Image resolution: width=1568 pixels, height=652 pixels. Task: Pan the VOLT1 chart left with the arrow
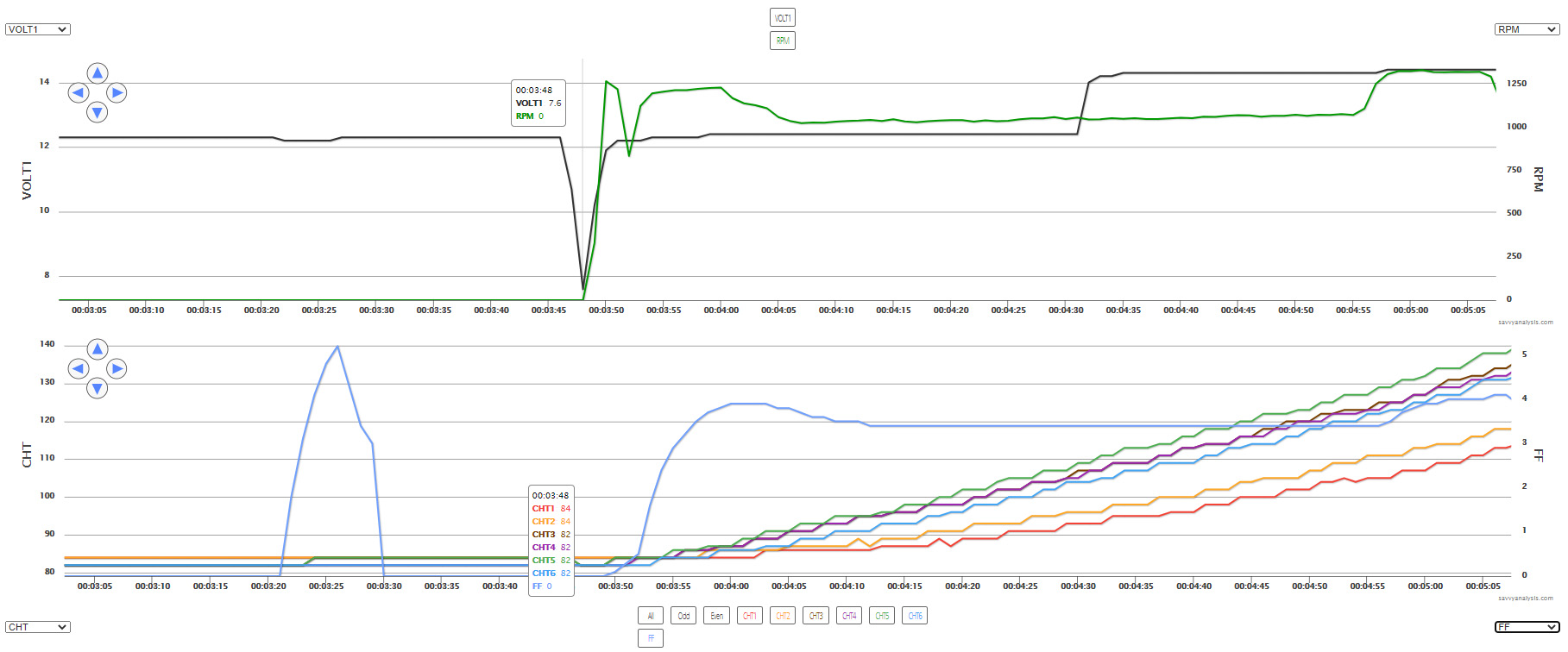[x=79, y=92]
